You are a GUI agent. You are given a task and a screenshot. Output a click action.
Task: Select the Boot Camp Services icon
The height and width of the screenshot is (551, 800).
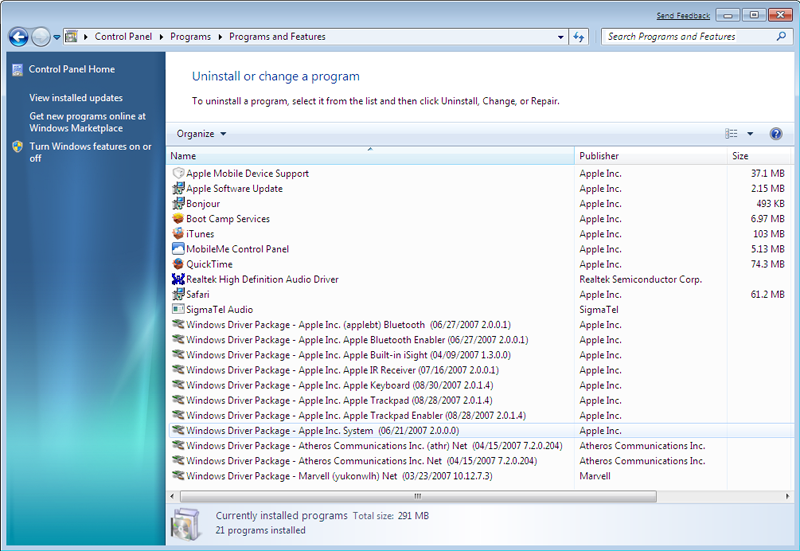point(178,218)
